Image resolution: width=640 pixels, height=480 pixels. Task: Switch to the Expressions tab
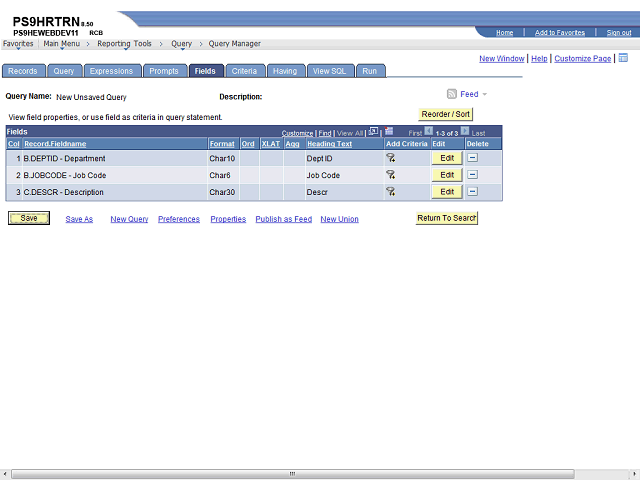point(112,71)
